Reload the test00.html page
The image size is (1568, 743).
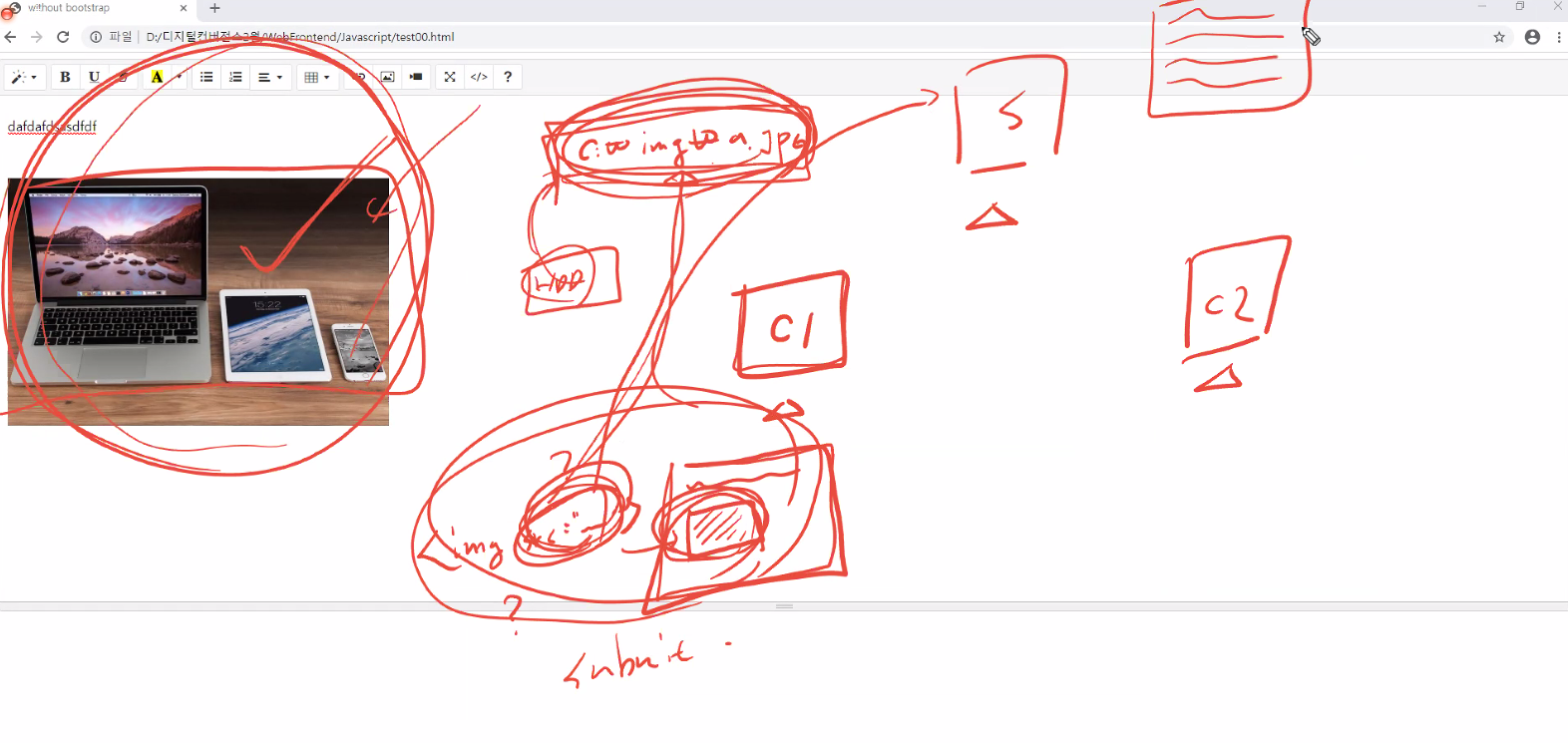click(63, 37)
